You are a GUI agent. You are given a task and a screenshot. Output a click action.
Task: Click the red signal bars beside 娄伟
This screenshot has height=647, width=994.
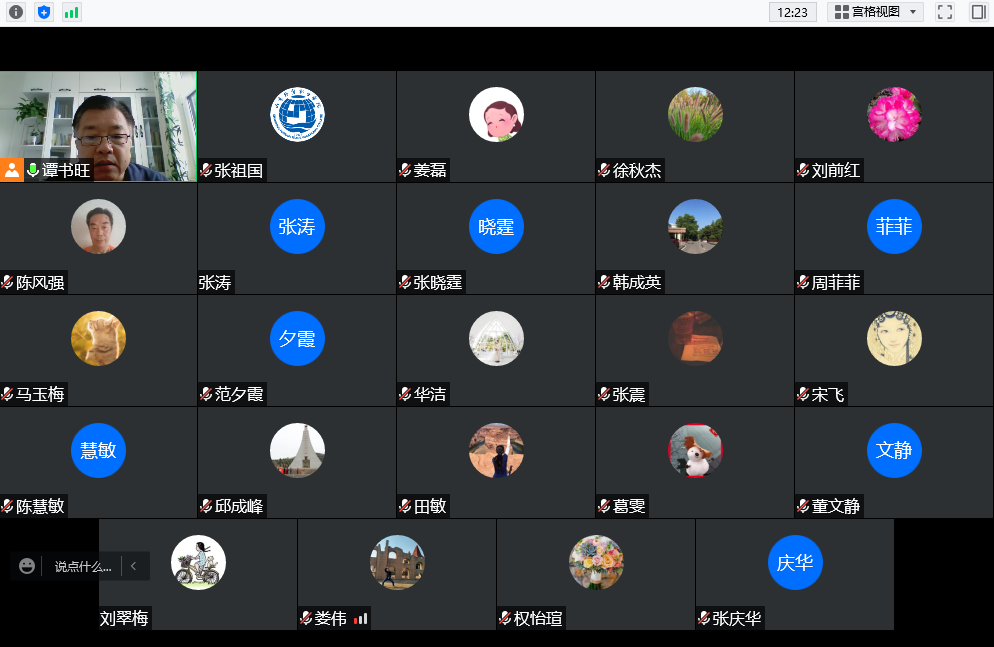coord(361,619)
